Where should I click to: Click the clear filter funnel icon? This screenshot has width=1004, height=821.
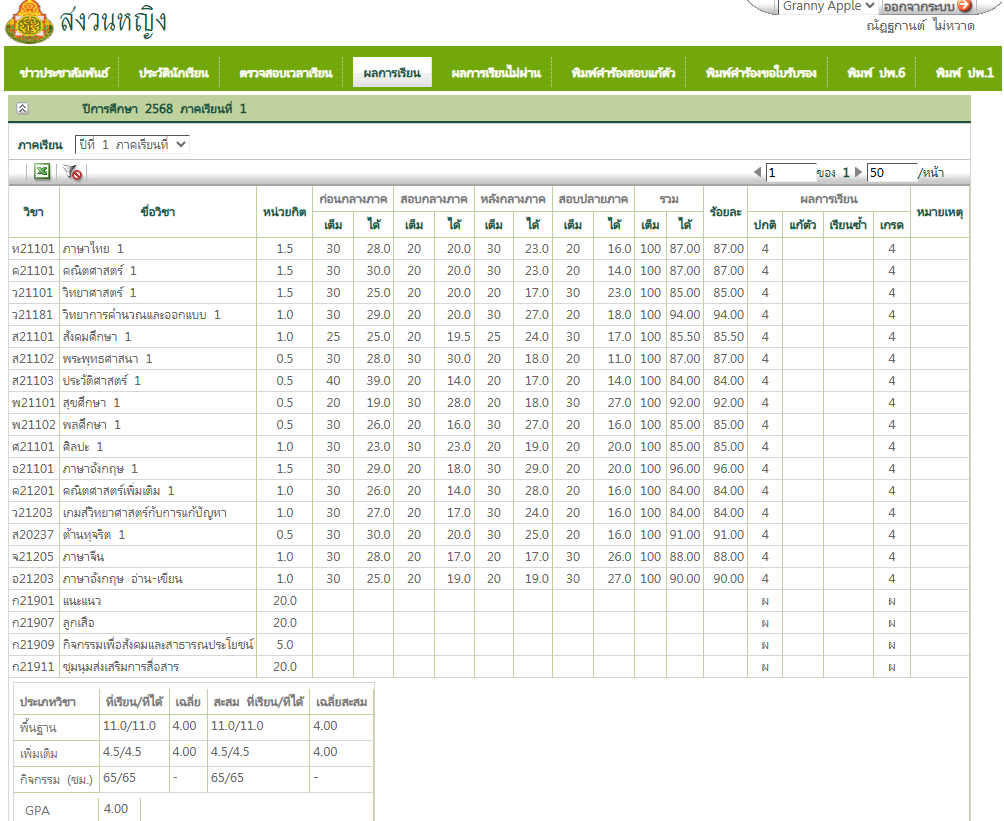(72, 172)
